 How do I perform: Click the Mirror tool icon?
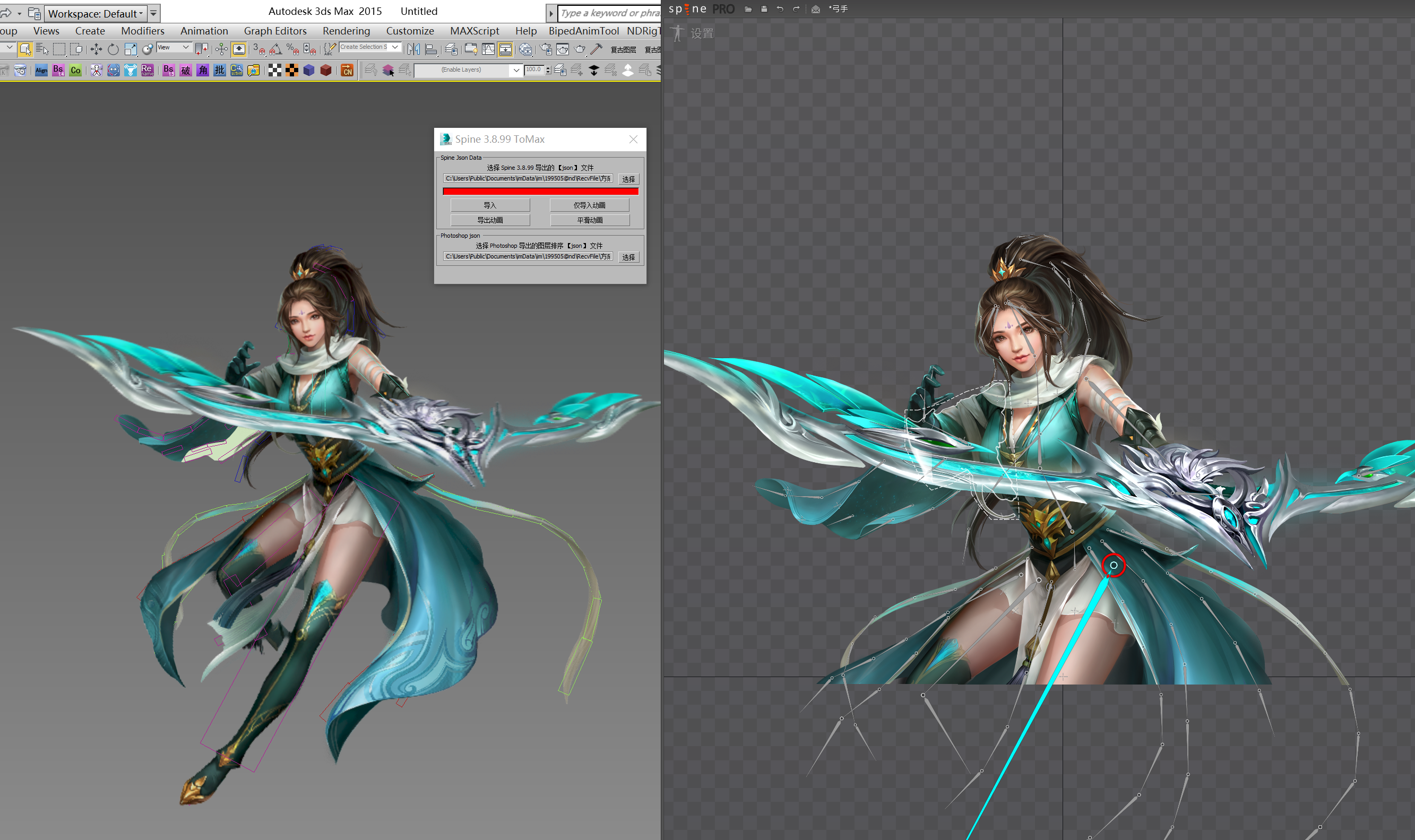[x=414, y=50]
